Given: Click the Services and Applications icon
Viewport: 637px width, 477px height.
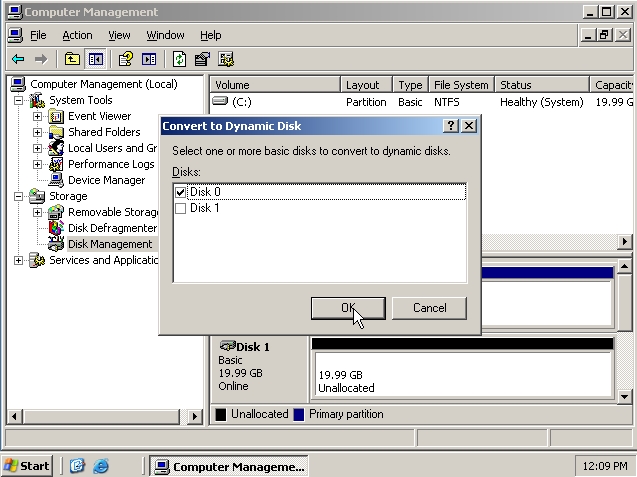Looking at the screenshot, I should pos(37,260).
